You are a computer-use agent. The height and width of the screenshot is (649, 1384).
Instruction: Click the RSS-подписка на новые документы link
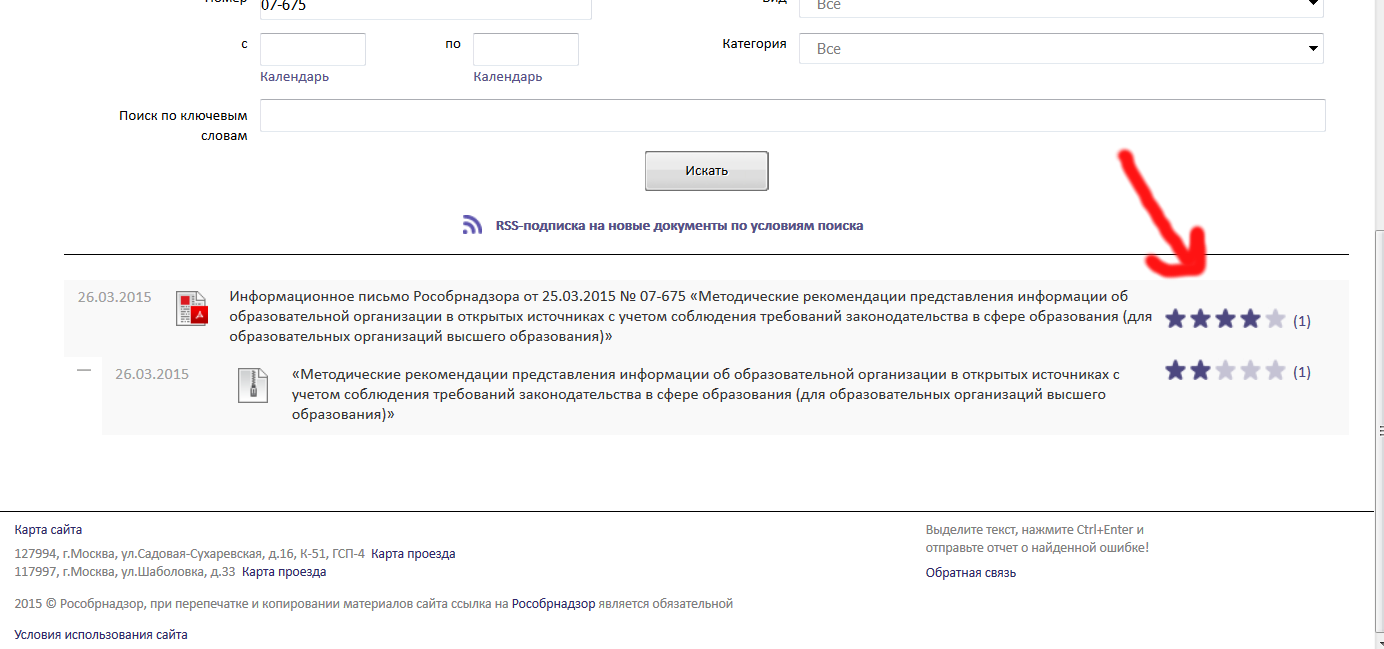click(x=679, y=226)
